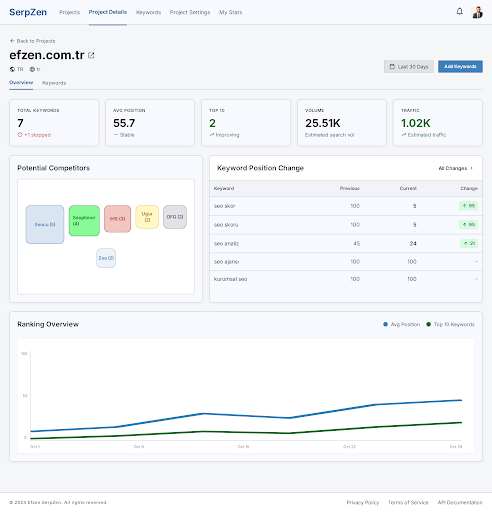Open My Stats nav item

click(231, 12)
